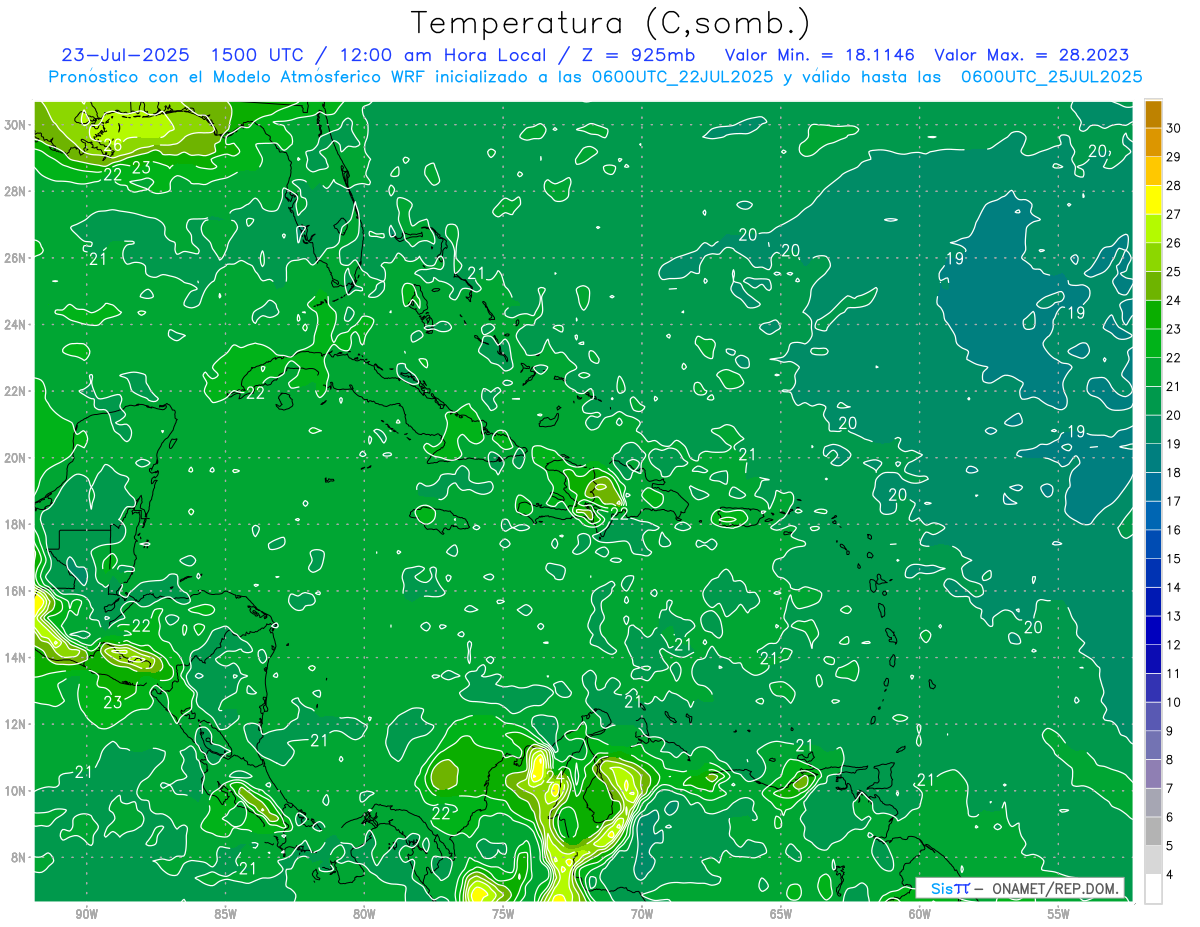Click the '0600UTC_25JUL2025' valid-until text

click(1051, 77)
